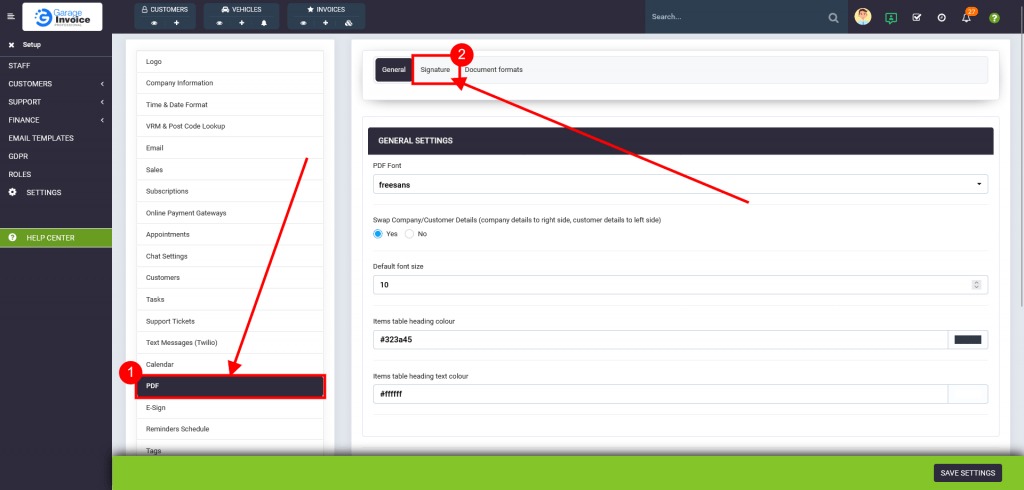Image resolution: width=1024 pixels, height=490 pixels.
Task: Click the search magnifier icon
Action: 833,18
